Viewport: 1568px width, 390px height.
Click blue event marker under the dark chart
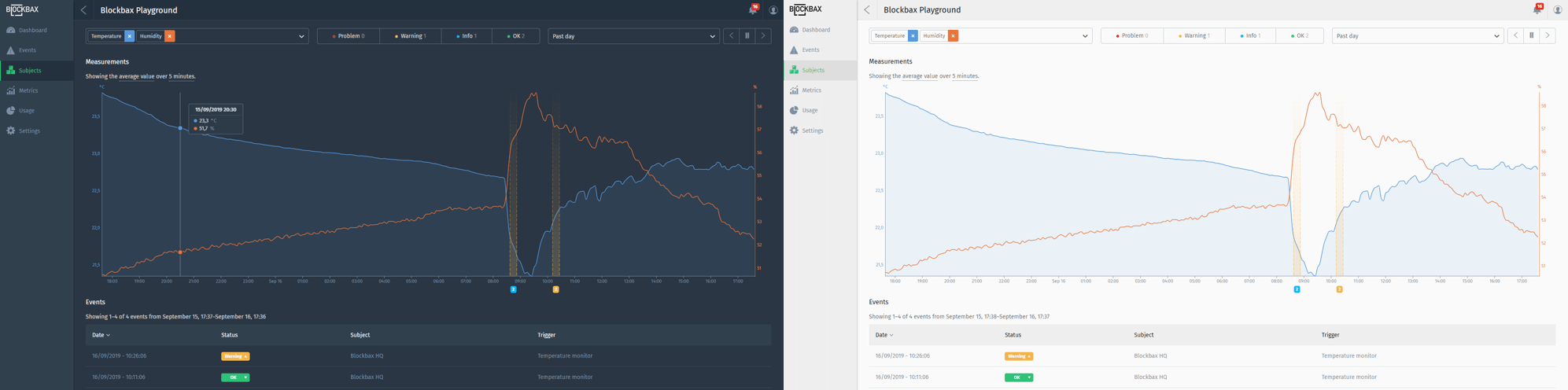513,289
